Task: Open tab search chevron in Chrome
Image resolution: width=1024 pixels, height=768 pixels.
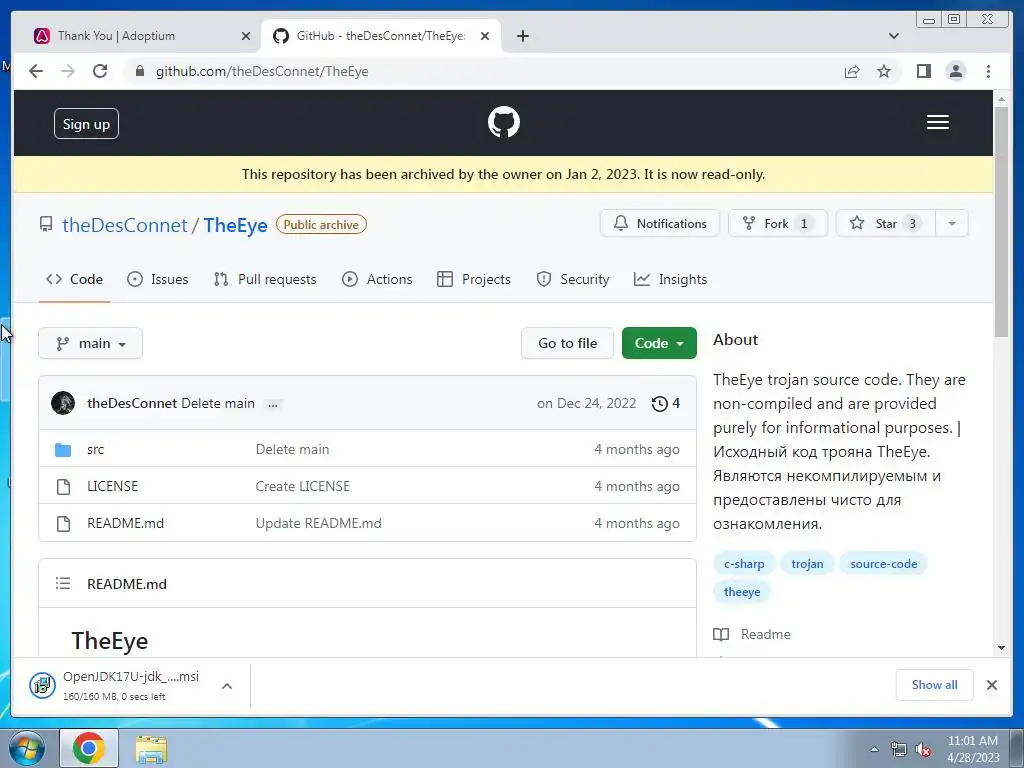Action: tap(894, 36)
